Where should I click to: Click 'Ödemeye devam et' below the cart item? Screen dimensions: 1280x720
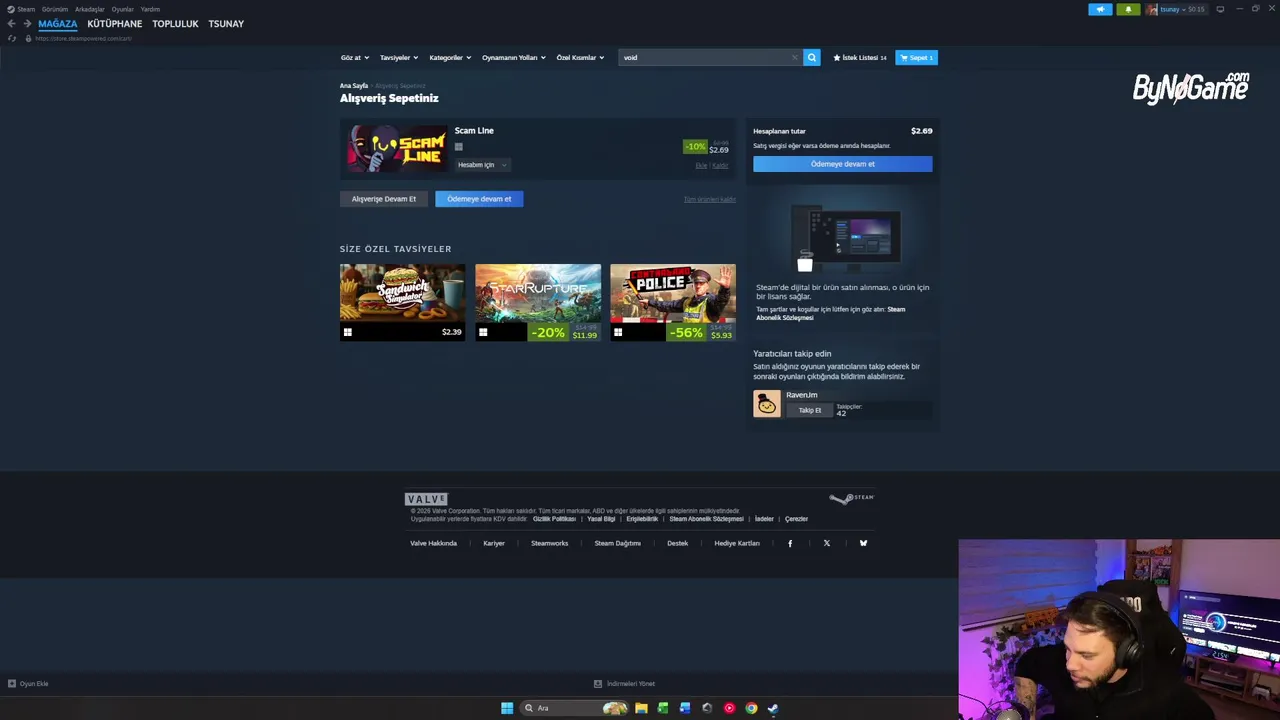click(x=479, y=199)
